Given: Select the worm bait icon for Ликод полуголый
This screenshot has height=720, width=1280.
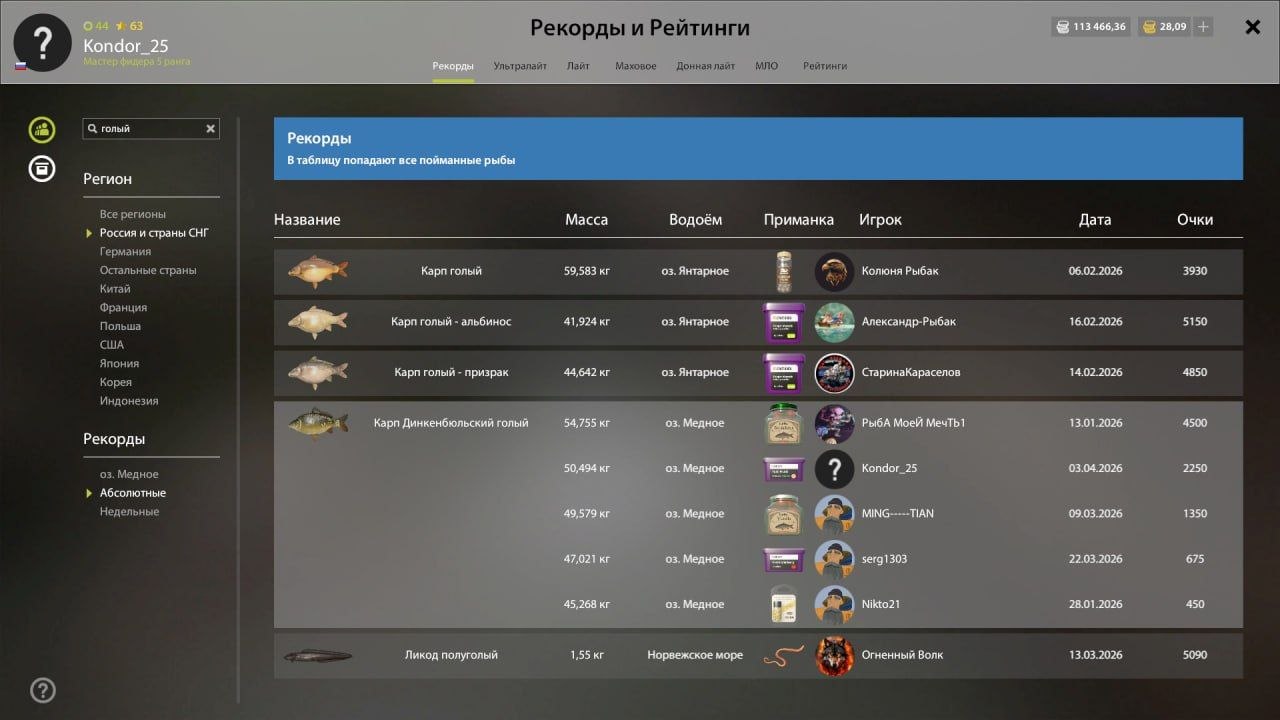Looking at the screenshot, I should pos(784,656).
